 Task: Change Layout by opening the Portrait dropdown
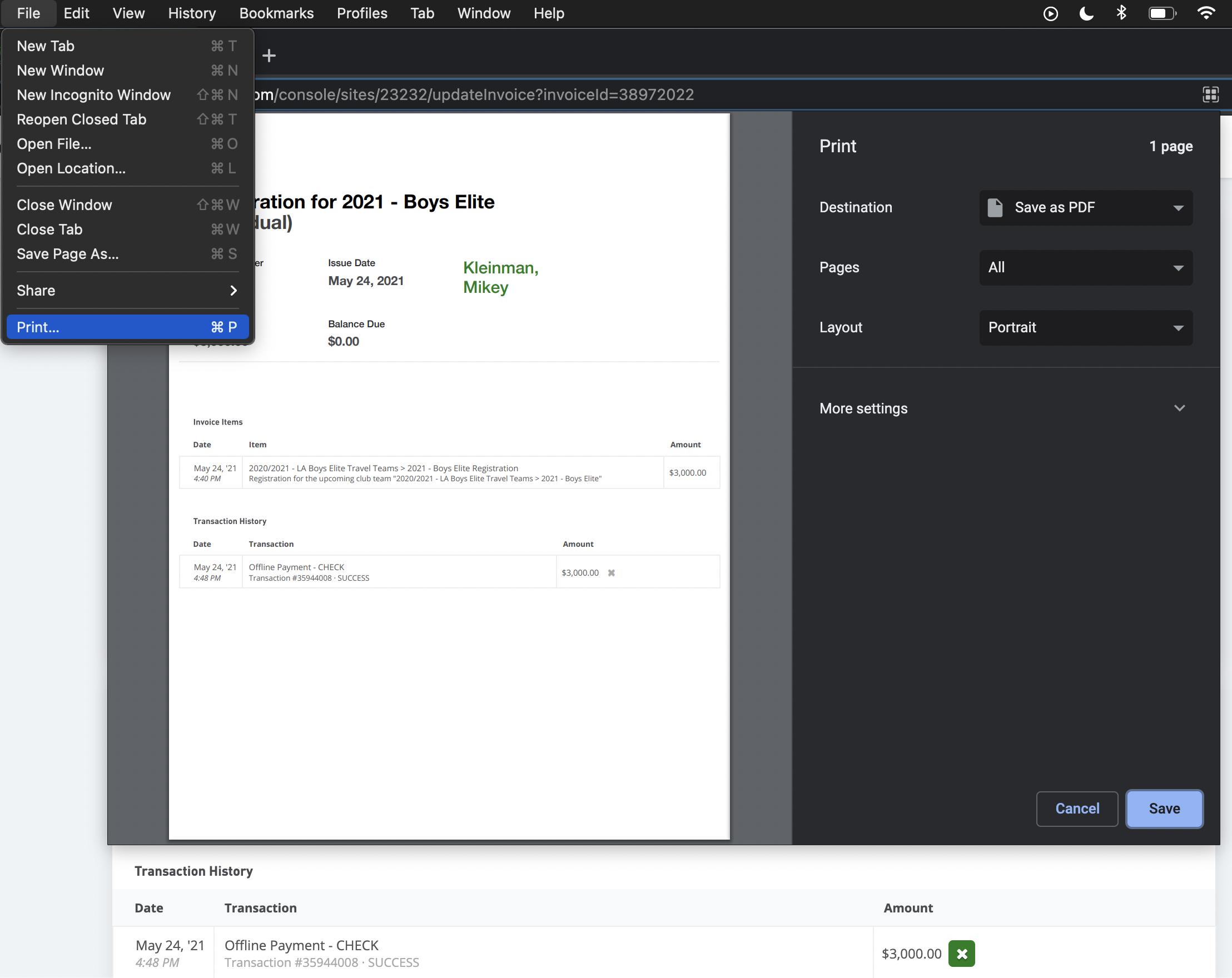click(1085, 327)
